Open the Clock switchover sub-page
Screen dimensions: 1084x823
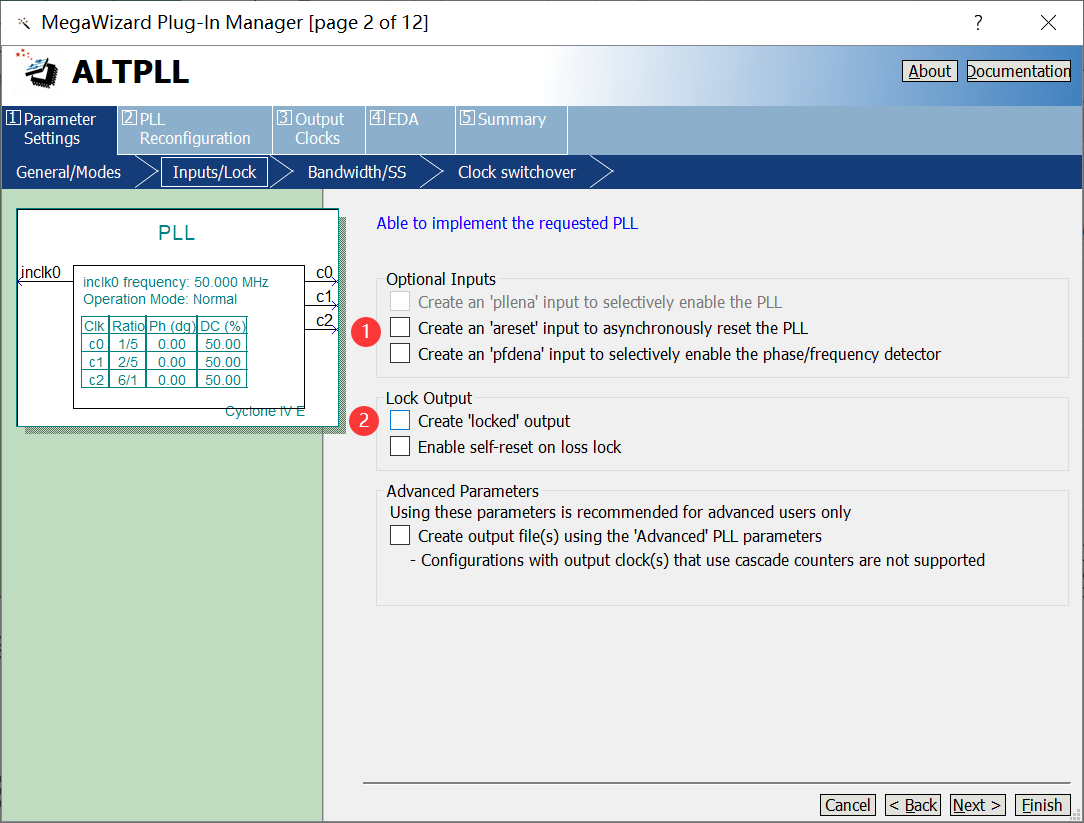coord(516,172)
